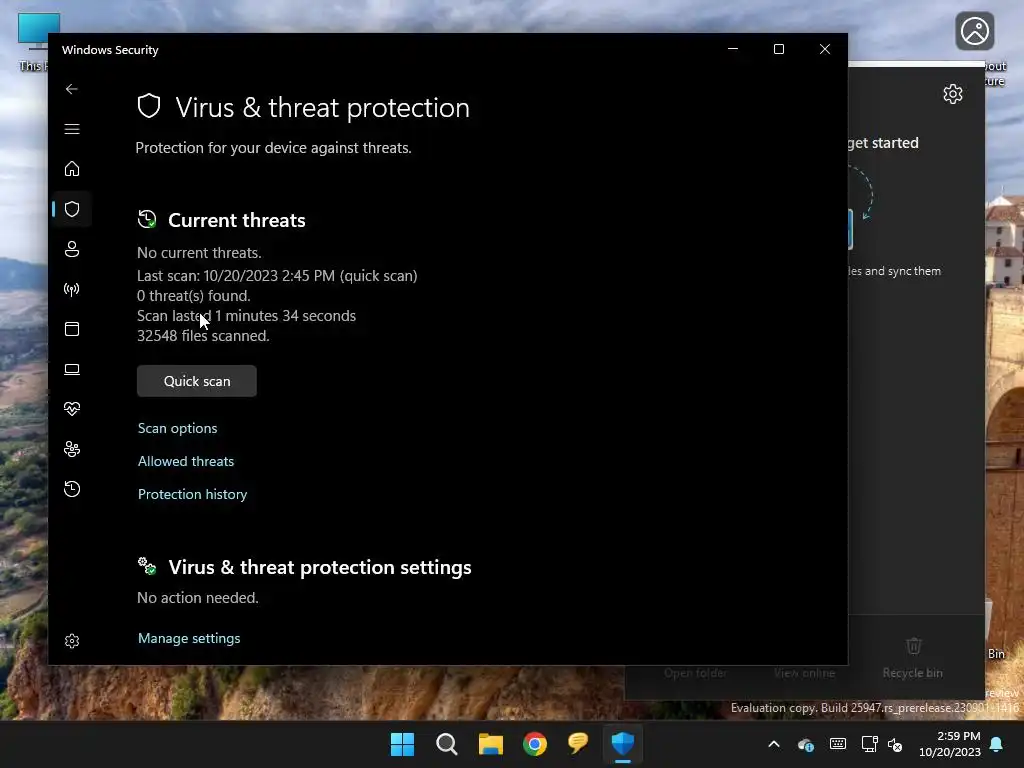Open Family options sidebar icon
The image size is (1024, 768).
[72, 449]
